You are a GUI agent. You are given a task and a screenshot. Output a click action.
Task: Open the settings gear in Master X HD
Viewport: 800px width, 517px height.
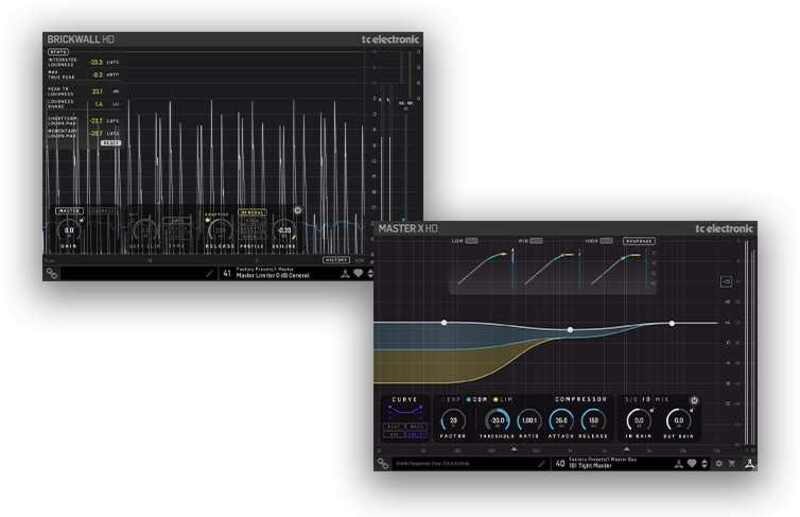[x=719, y=464]
